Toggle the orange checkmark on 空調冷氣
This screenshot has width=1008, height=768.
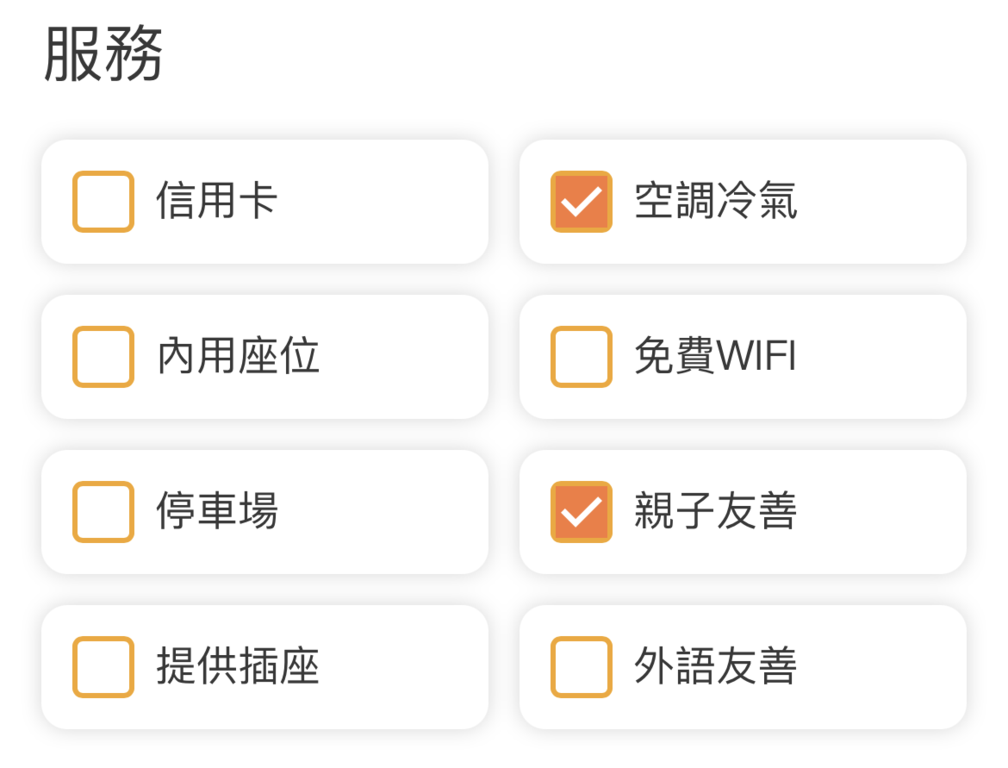point(581,201)
